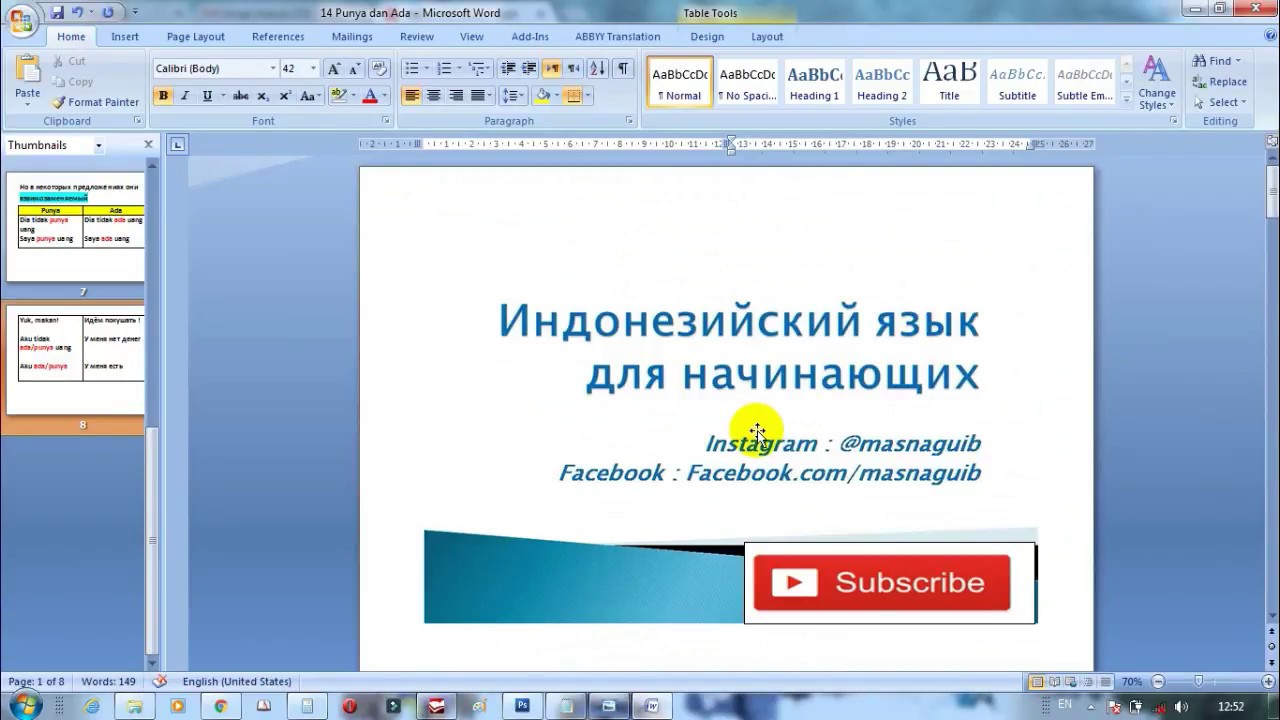Center the paragraph text
Screen dimensions: 1280x720
pyautogui.click(x=434, y=96)
